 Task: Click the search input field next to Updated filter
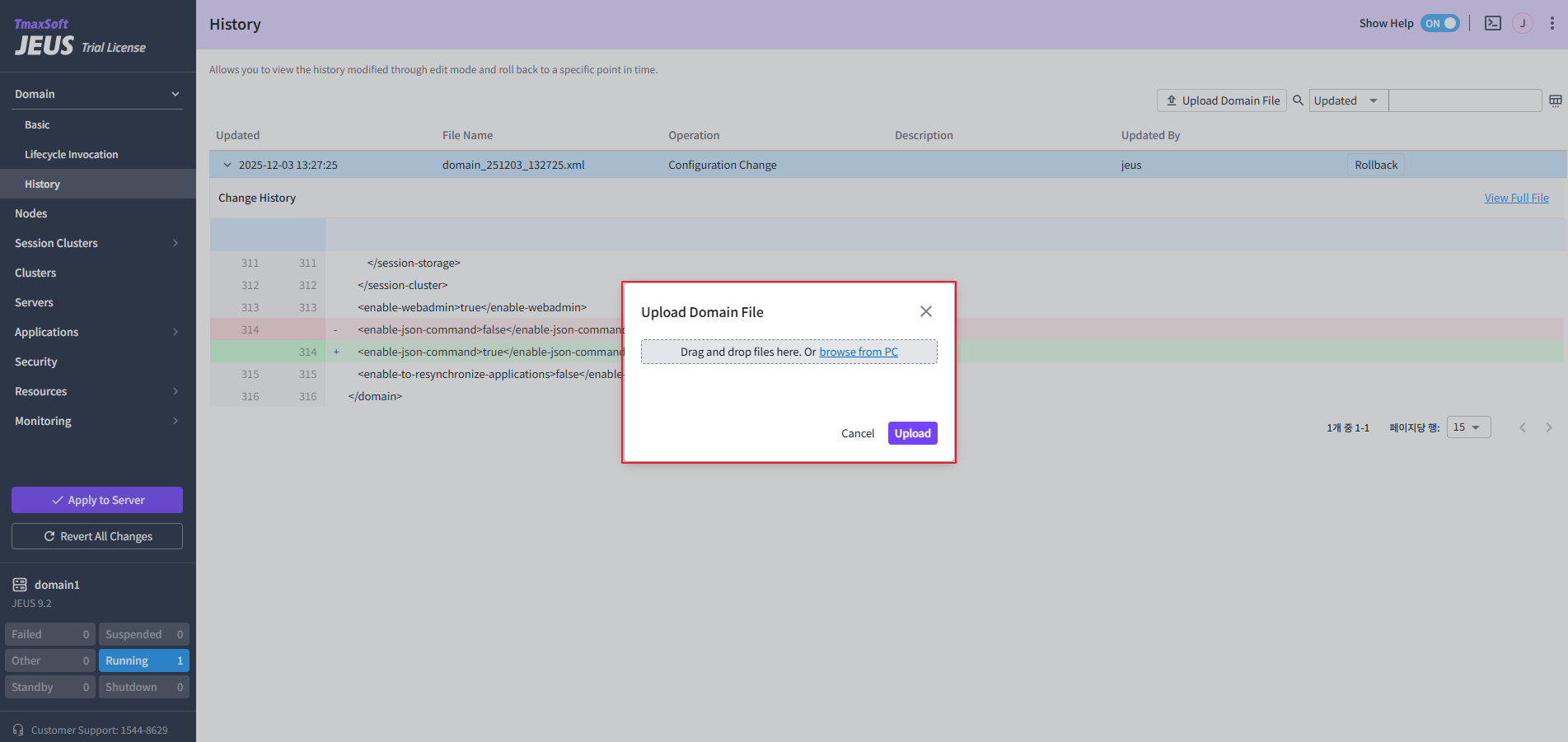click(1466, 100)
